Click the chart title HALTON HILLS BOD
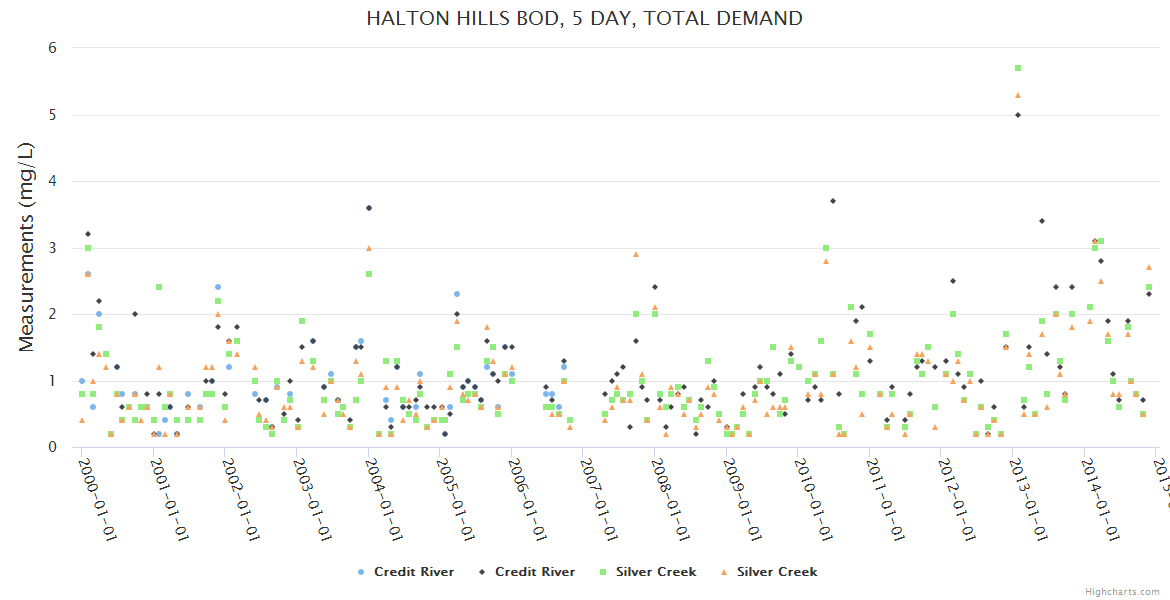1170x600 pixels. coord(584,18)
